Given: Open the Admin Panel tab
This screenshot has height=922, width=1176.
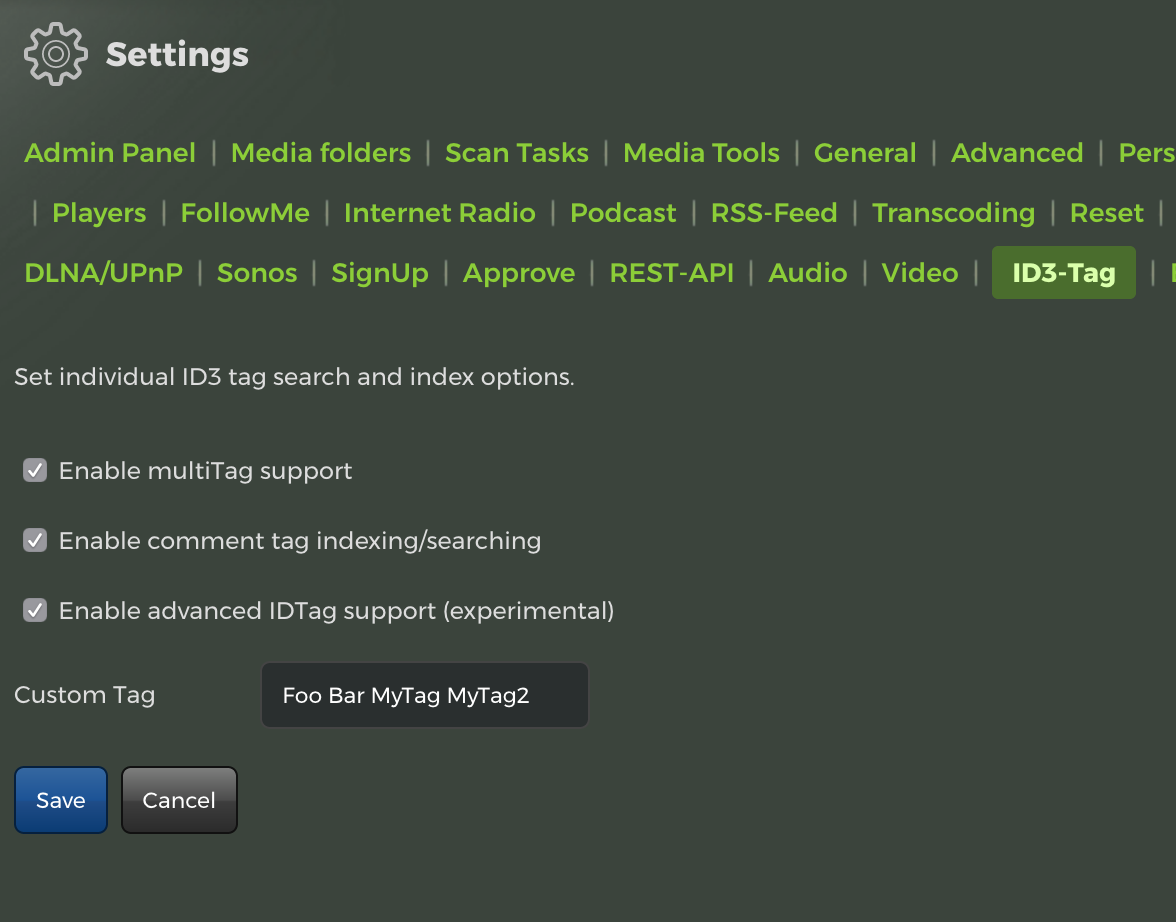Looking at the screenshot, I should [110, 153].
